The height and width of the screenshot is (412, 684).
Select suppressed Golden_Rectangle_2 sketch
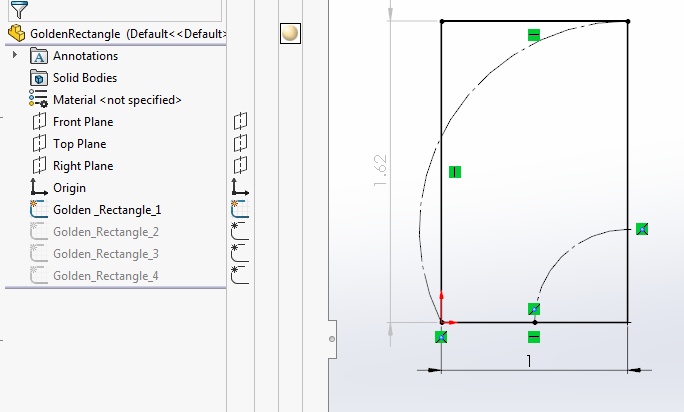click(106, 232)
